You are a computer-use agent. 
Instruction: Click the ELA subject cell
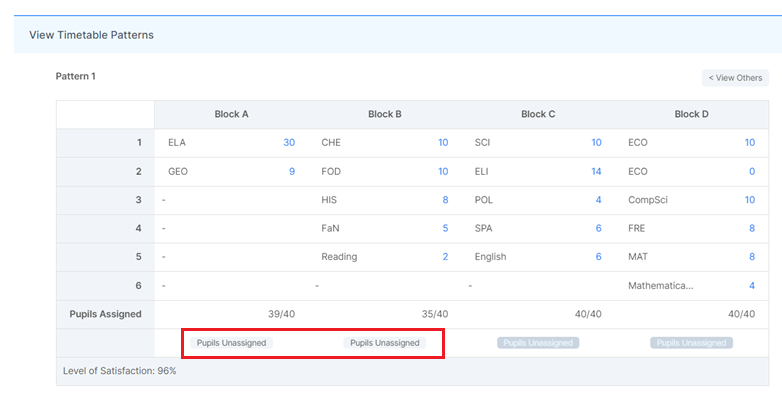pyautogui.click(x=177, y=143)
